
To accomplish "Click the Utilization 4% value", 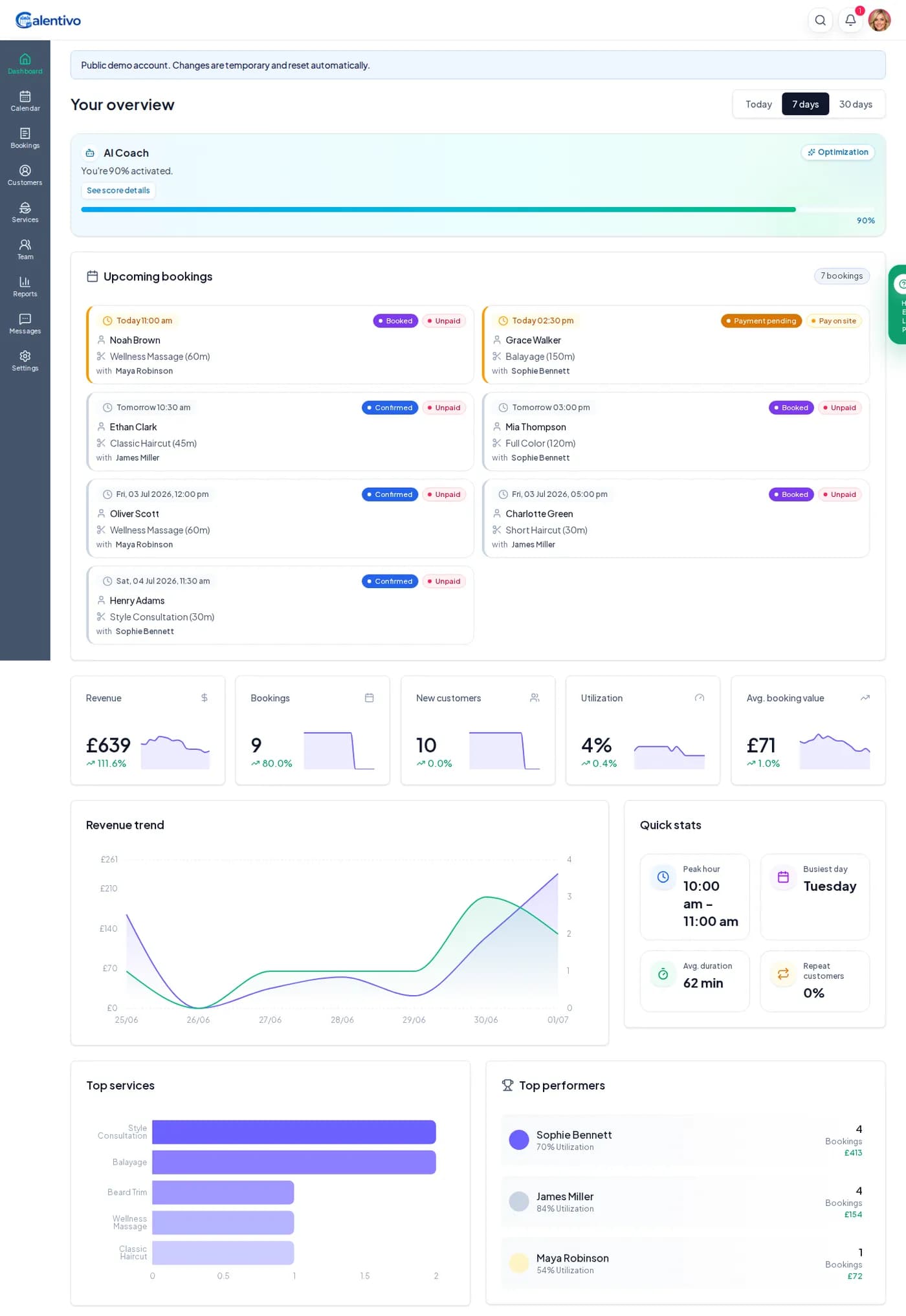I will (x=596, y=745).
